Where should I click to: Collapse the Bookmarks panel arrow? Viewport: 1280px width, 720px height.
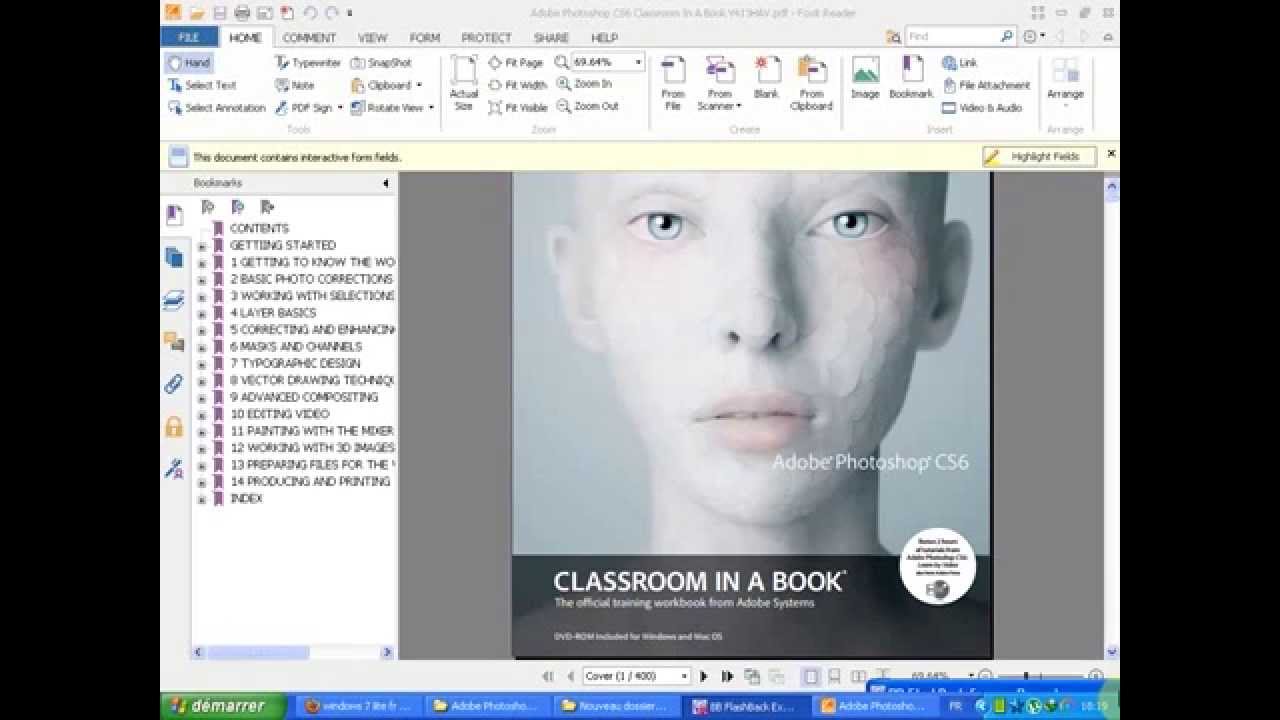coord(386,183)
